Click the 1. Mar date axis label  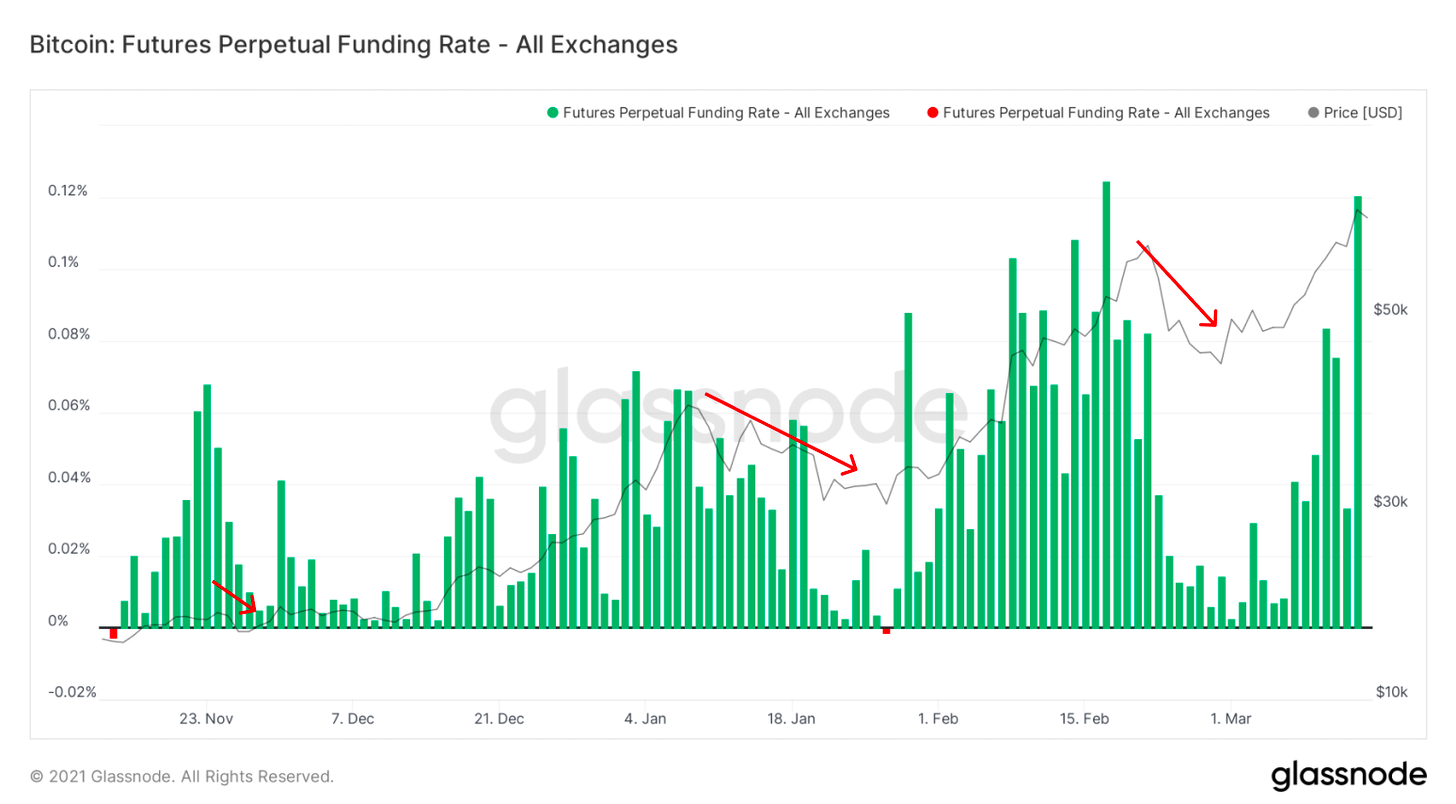[1230, 719]
